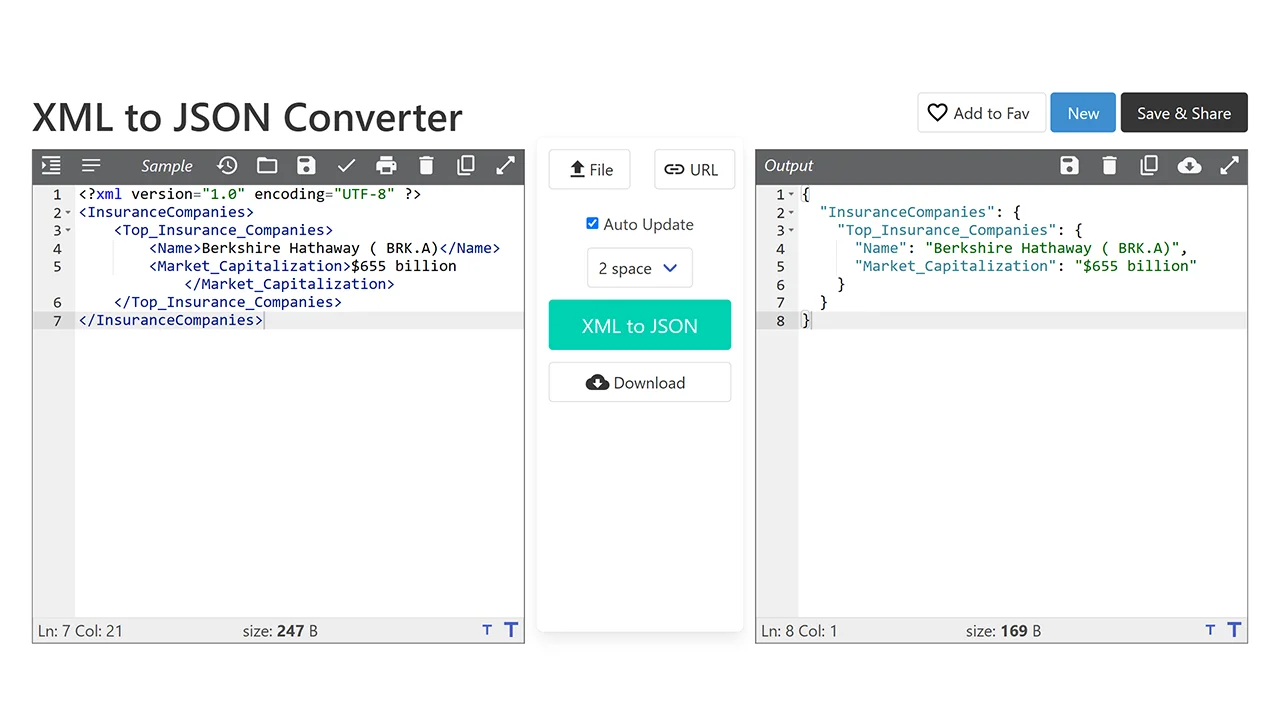
Task: Click Add to Fav button
Action: coord(980,113)
